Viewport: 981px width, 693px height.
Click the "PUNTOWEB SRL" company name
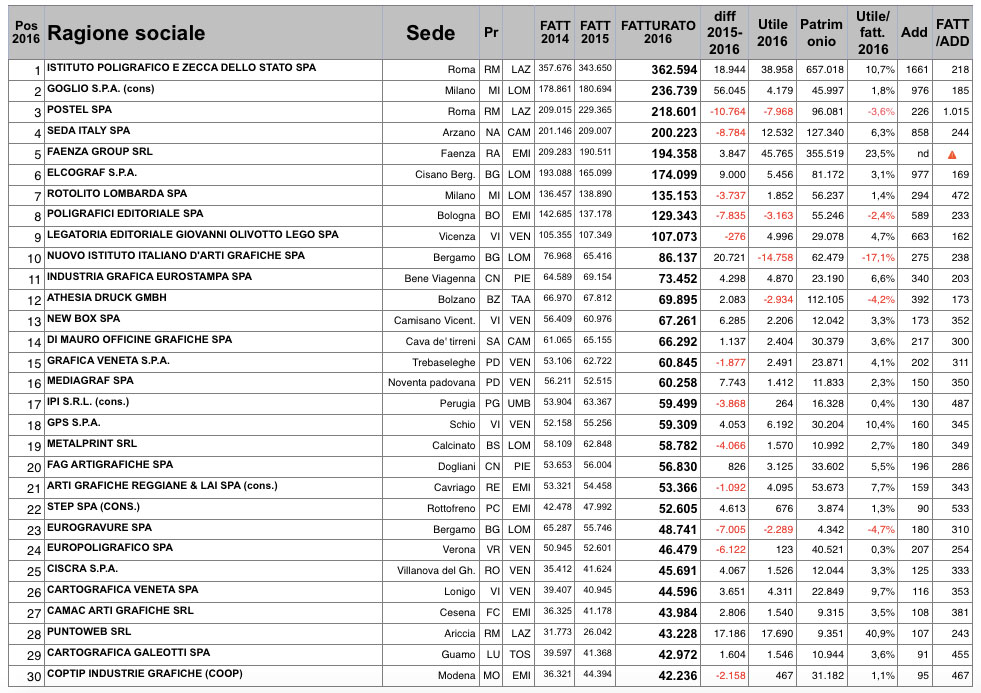pos(89,632)
